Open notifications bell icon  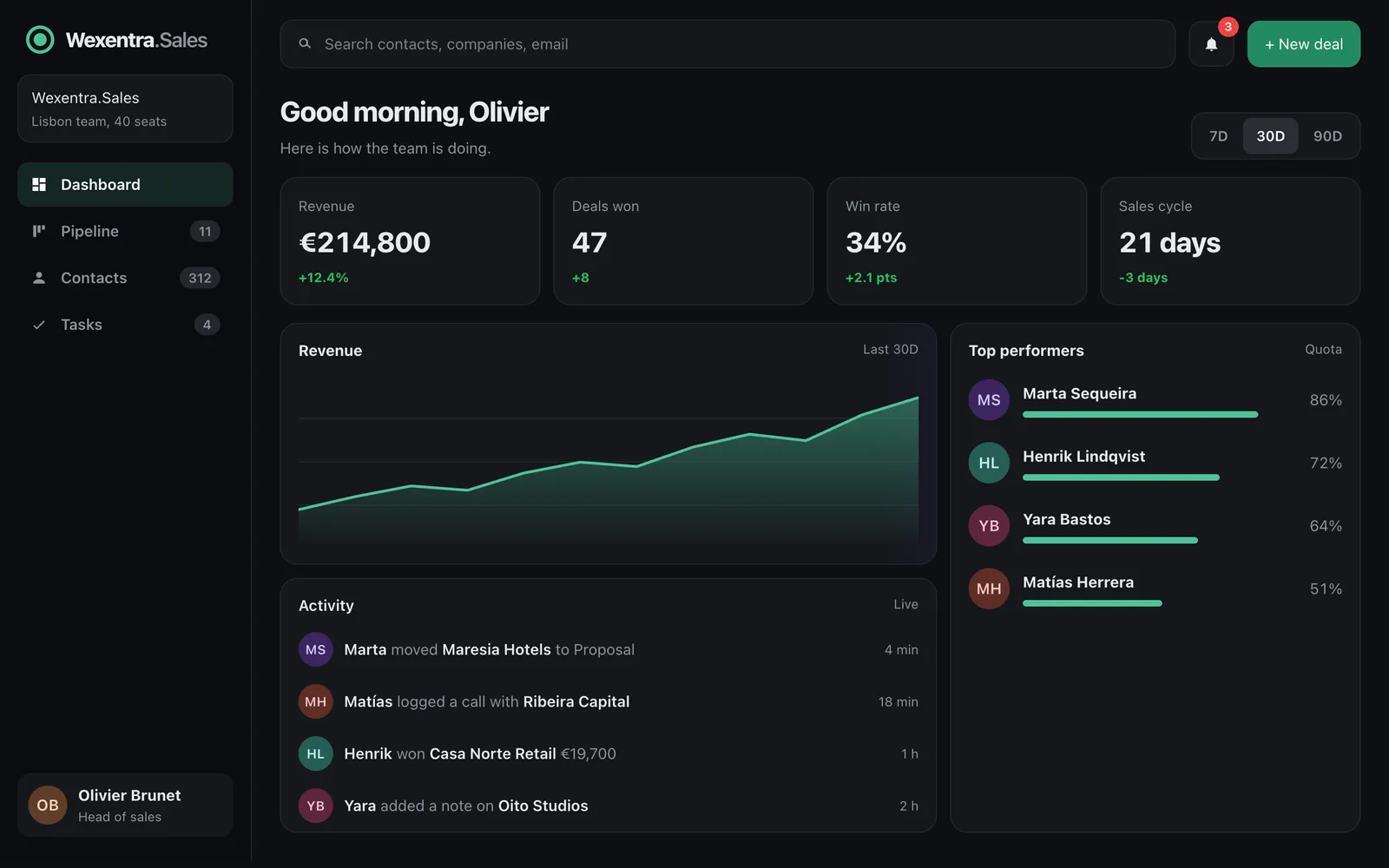(x=1211, y=44)
